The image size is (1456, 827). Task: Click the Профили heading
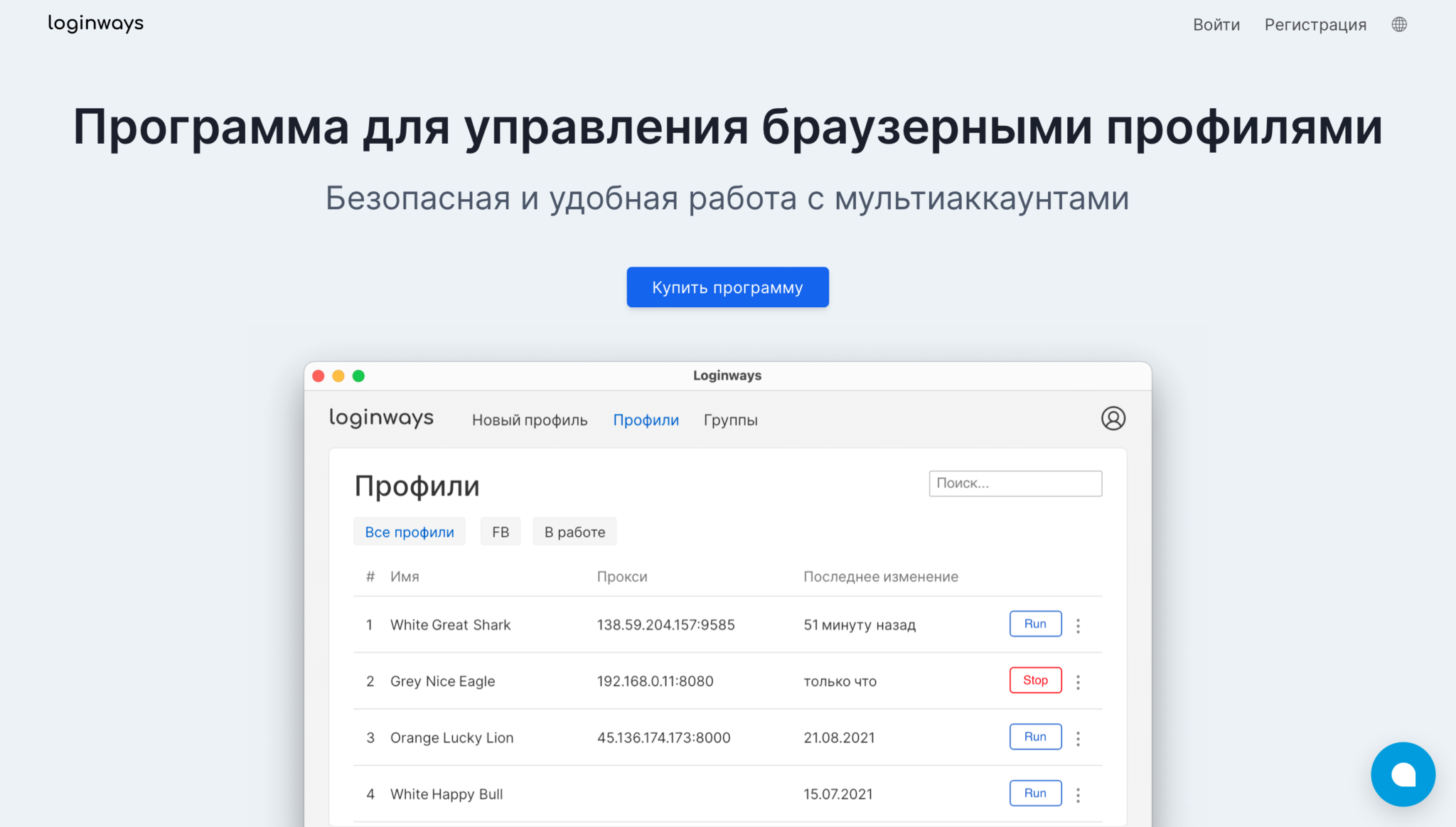(x=417, y=486)
